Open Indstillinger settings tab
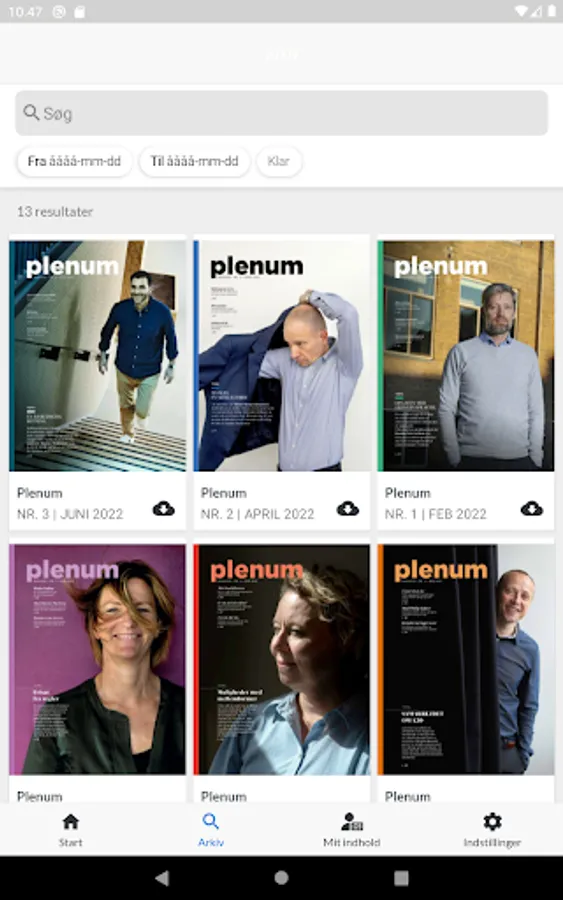The image size is (563, 900). pos(492,830)
